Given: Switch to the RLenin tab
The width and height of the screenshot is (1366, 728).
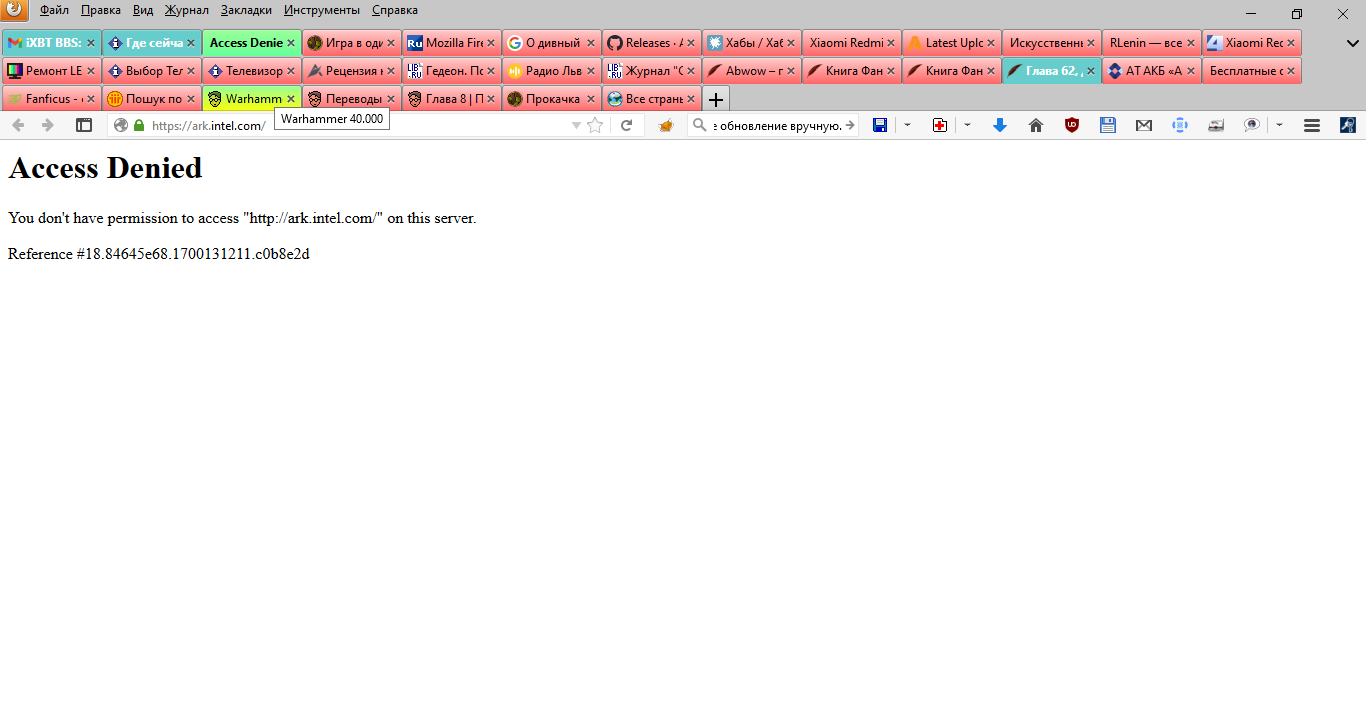Looking at the screenshot, I should 1152,43.
